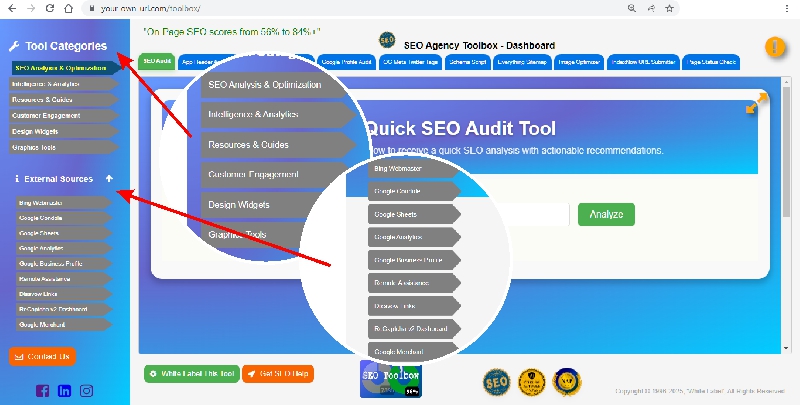Switch to OG Meta Twitter Tags tab

coord(410,62)
